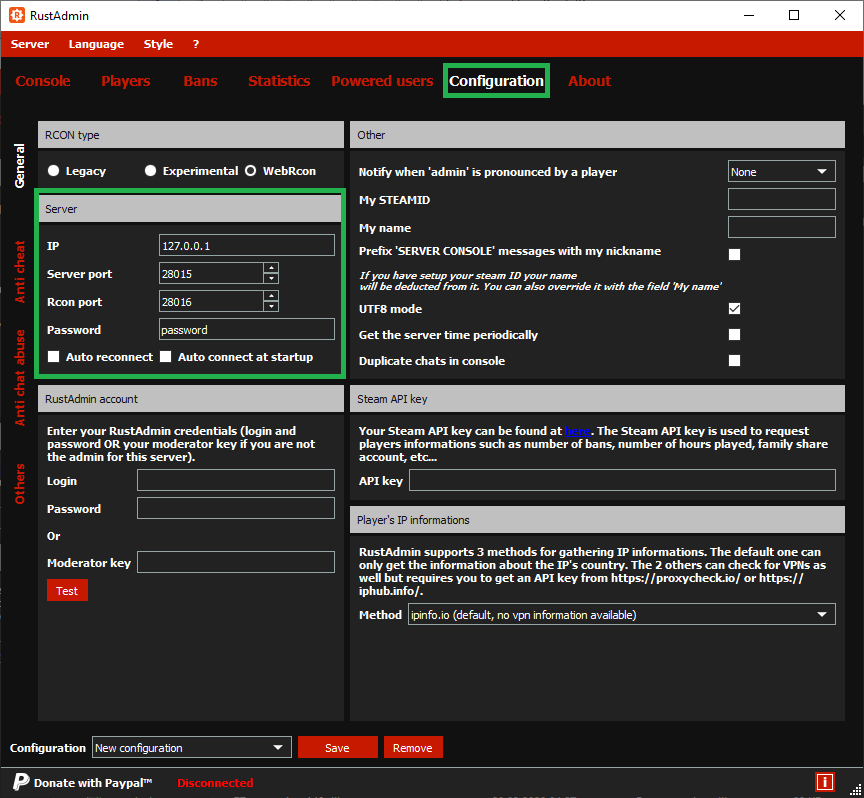Click the RustAdmin Login field
The width and height of the screenshot is (864, 798).
click(x=235, y=480)
